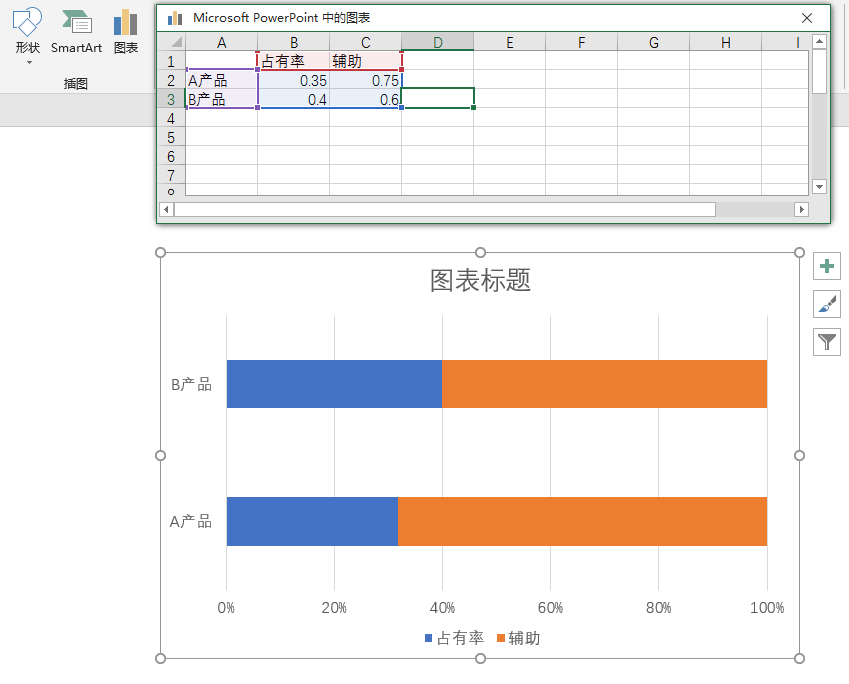Close the Microsoft PowerPoint chart data window
This screenshot has height=684, width=849.
coord(807,18)
